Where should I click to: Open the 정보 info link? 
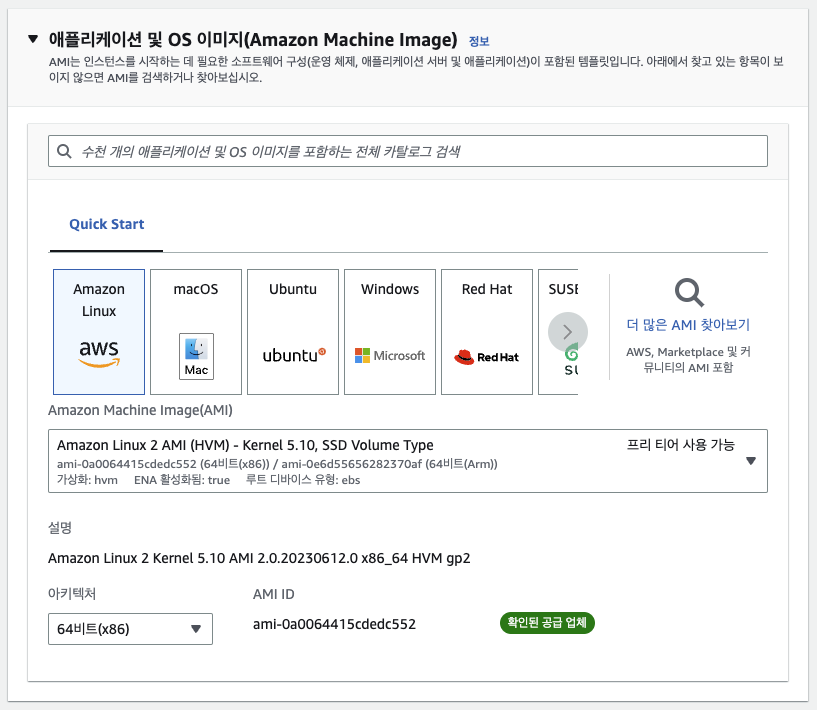[x=479, y=41]
